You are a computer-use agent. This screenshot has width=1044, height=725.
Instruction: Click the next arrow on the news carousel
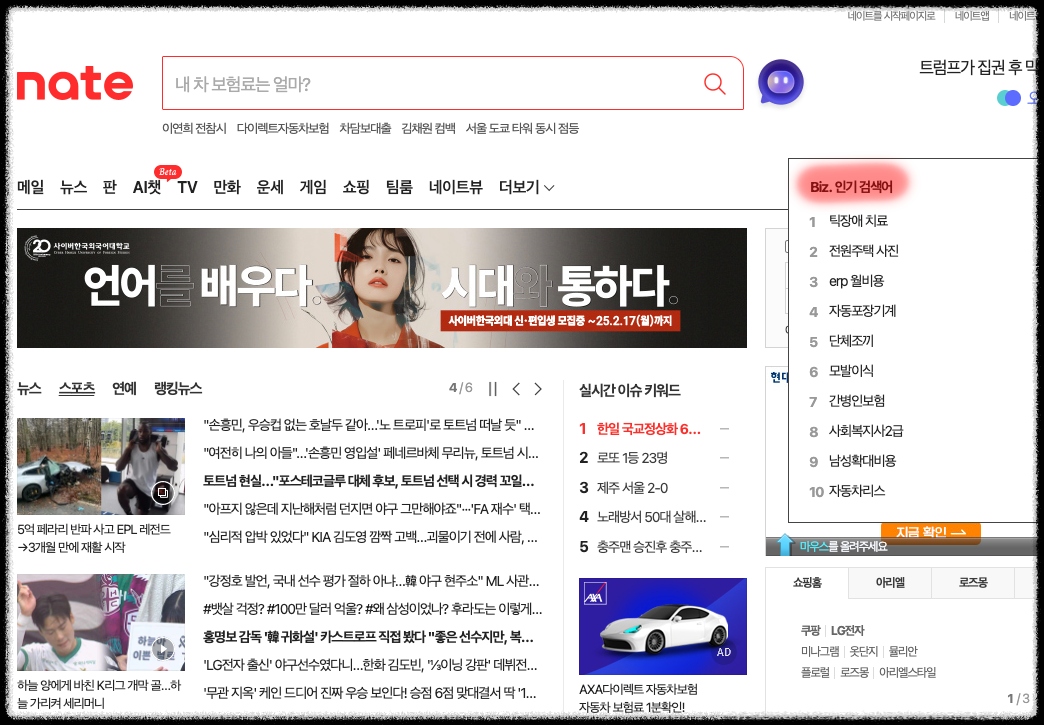click(x=538, y=389)
